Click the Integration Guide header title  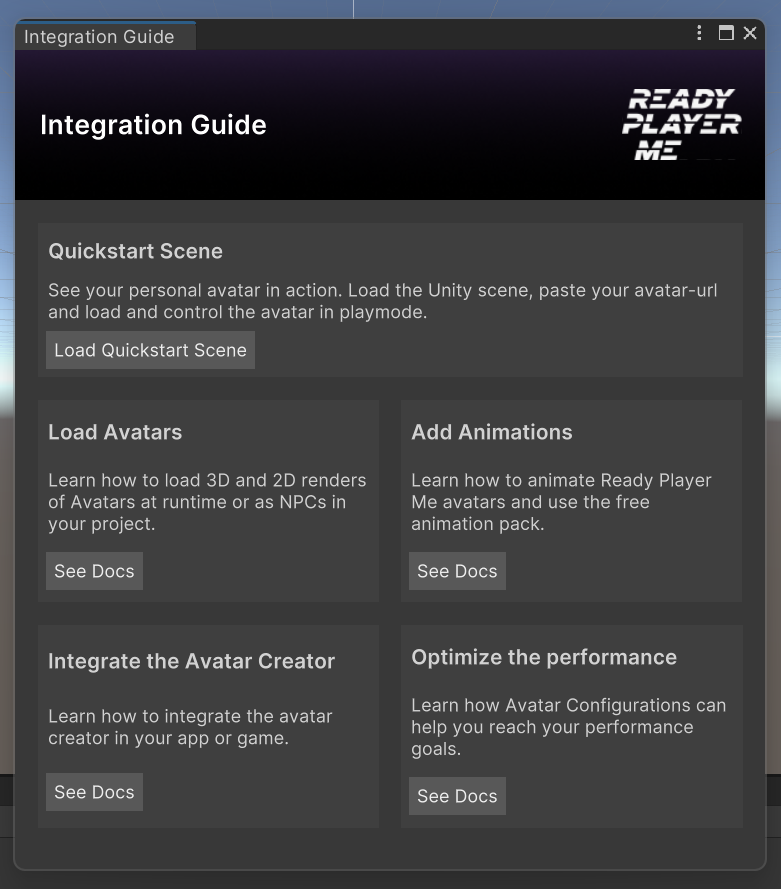[x=153, y=125]
